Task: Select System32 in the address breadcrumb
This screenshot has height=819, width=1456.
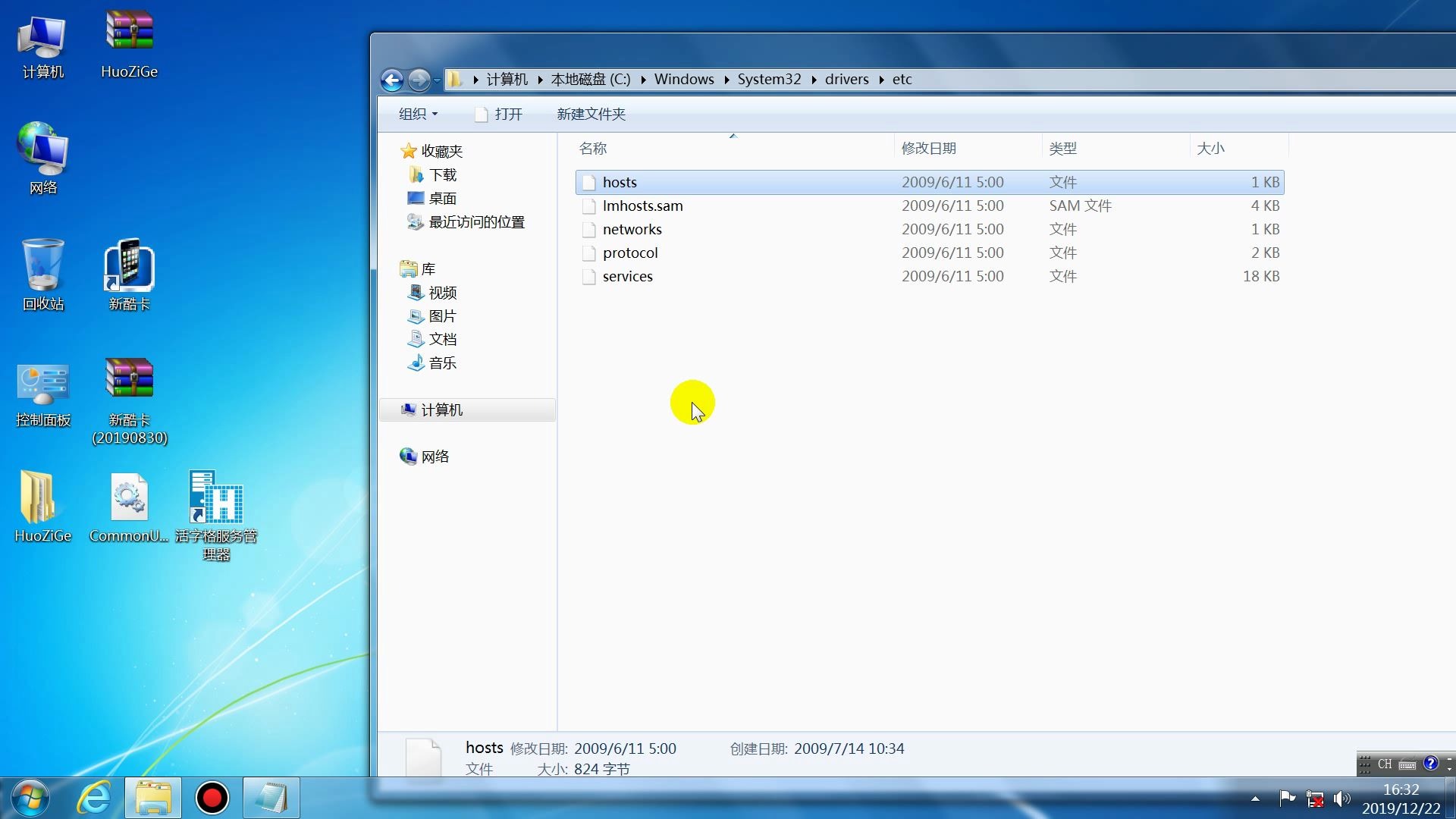Action: (769, 79)
